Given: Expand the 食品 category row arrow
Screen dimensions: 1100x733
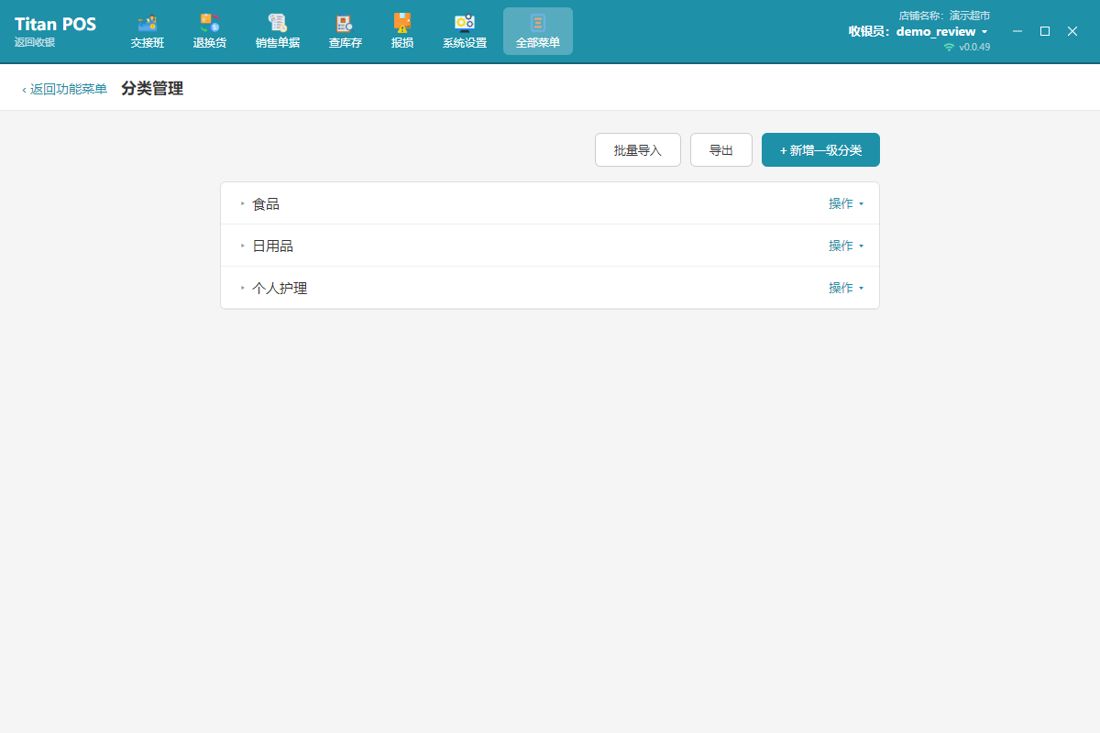Looking at the screenshot, I should 243,203.
